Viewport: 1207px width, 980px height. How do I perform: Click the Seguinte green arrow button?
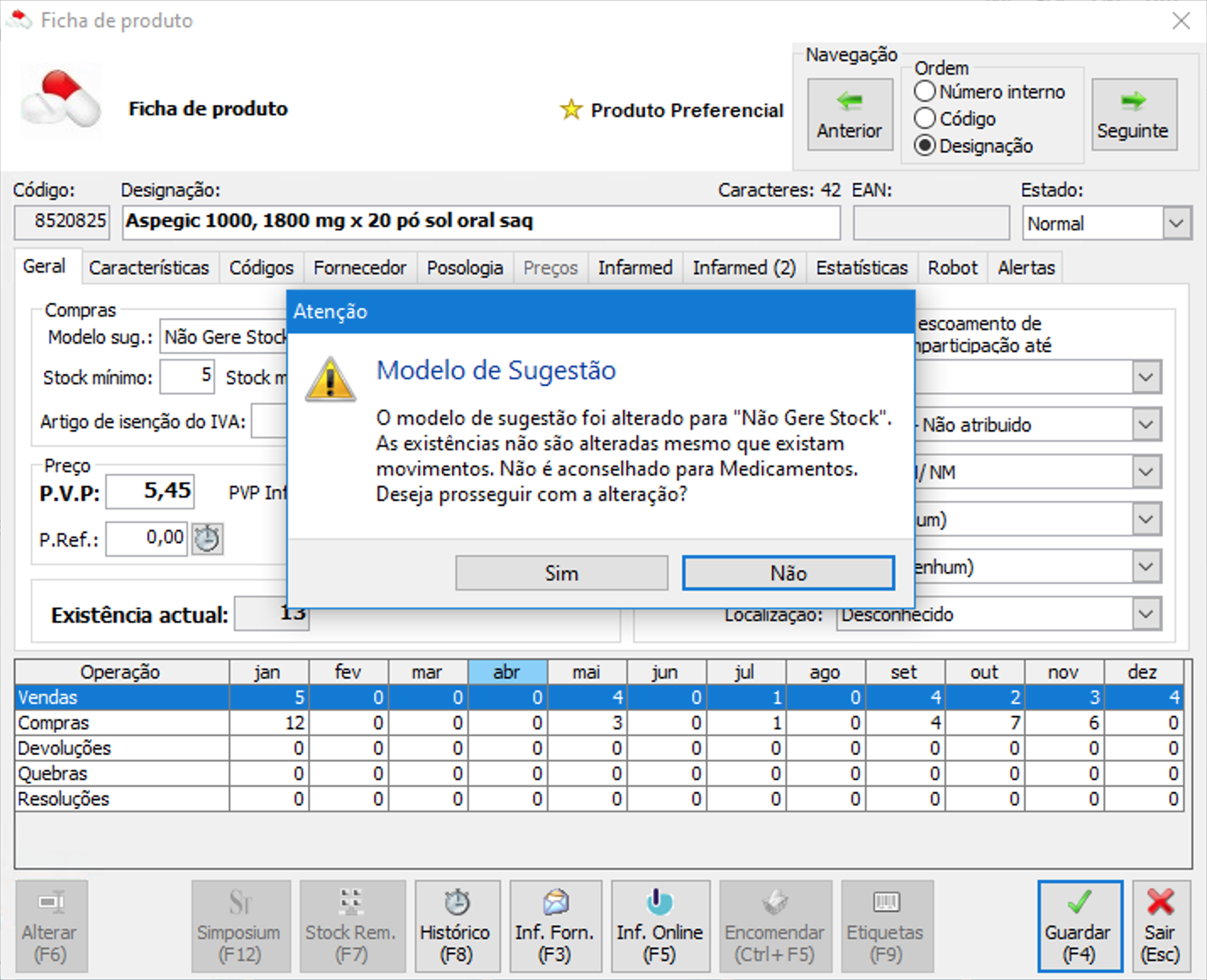[1133, 114]
